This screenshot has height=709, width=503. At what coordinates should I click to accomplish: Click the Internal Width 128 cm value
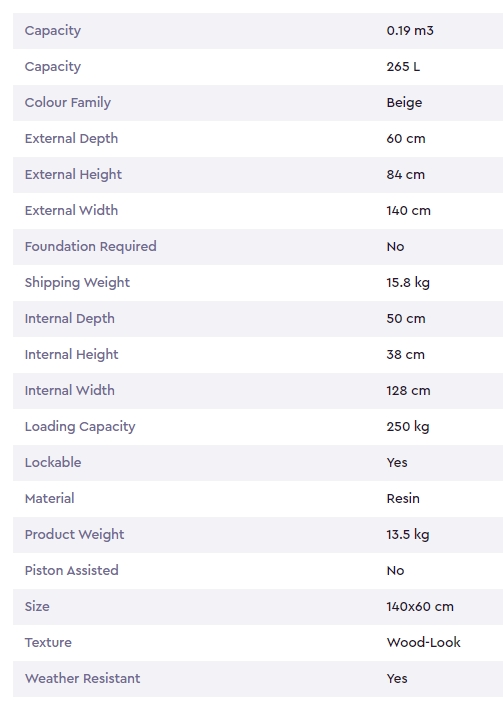click(408, 391)
